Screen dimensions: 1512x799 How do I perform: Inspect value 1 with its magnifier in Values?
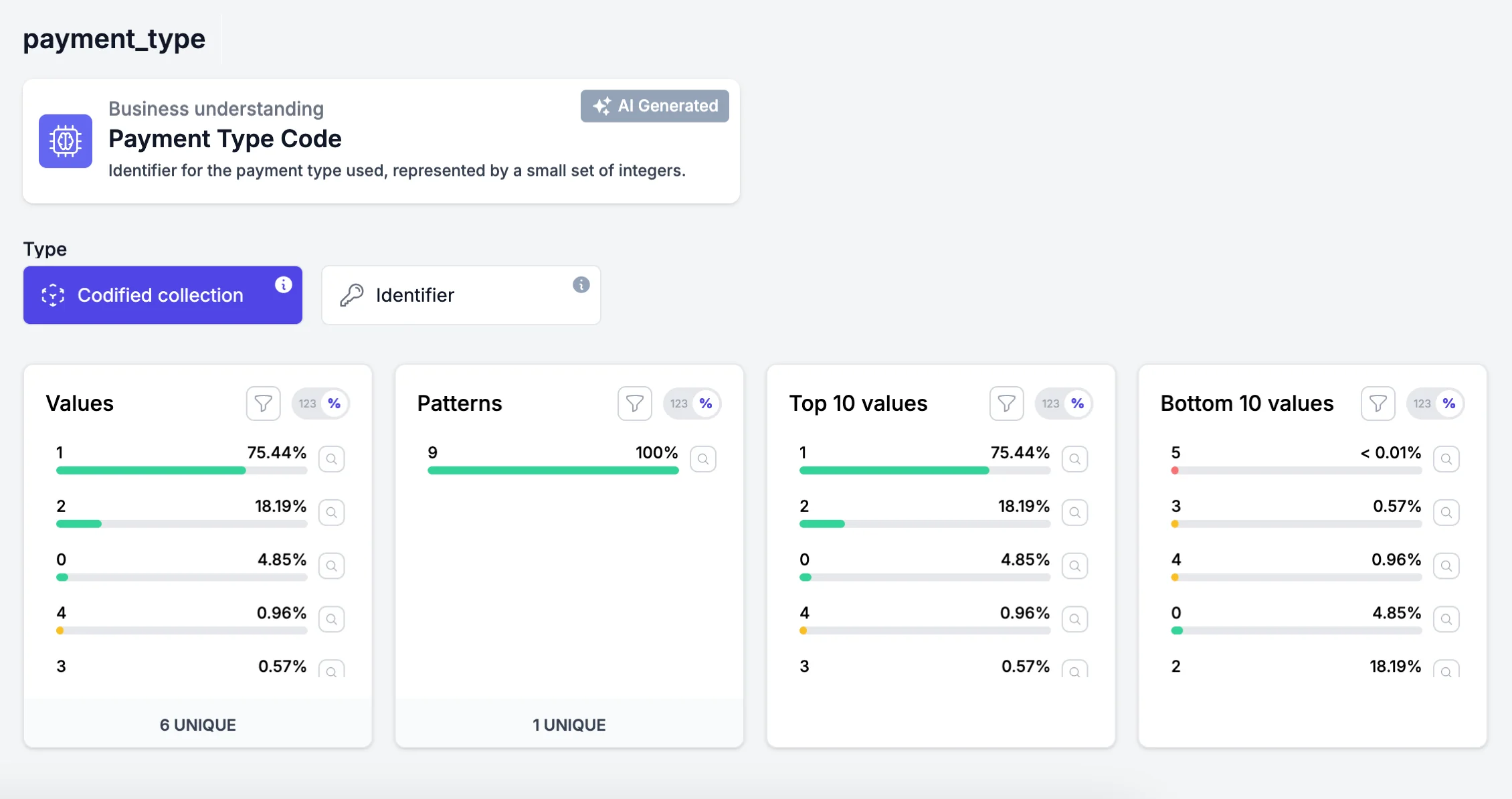coord(331,458)
